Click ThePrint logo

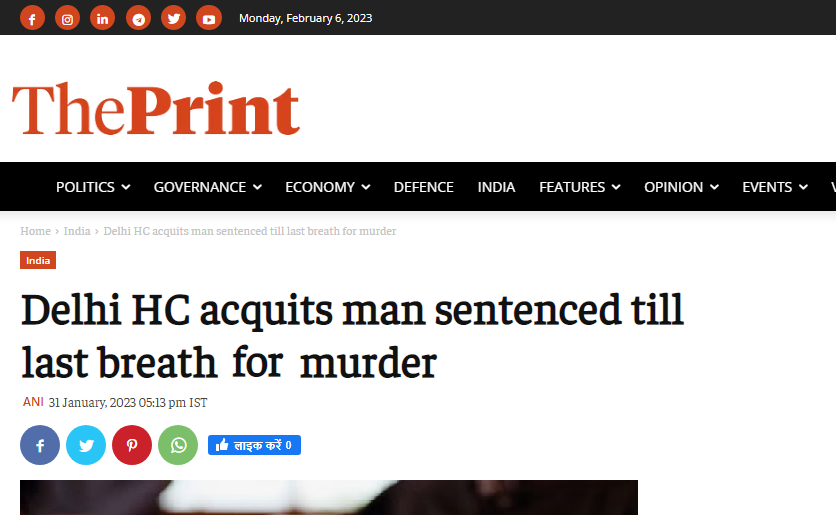[x=156, y=109]
